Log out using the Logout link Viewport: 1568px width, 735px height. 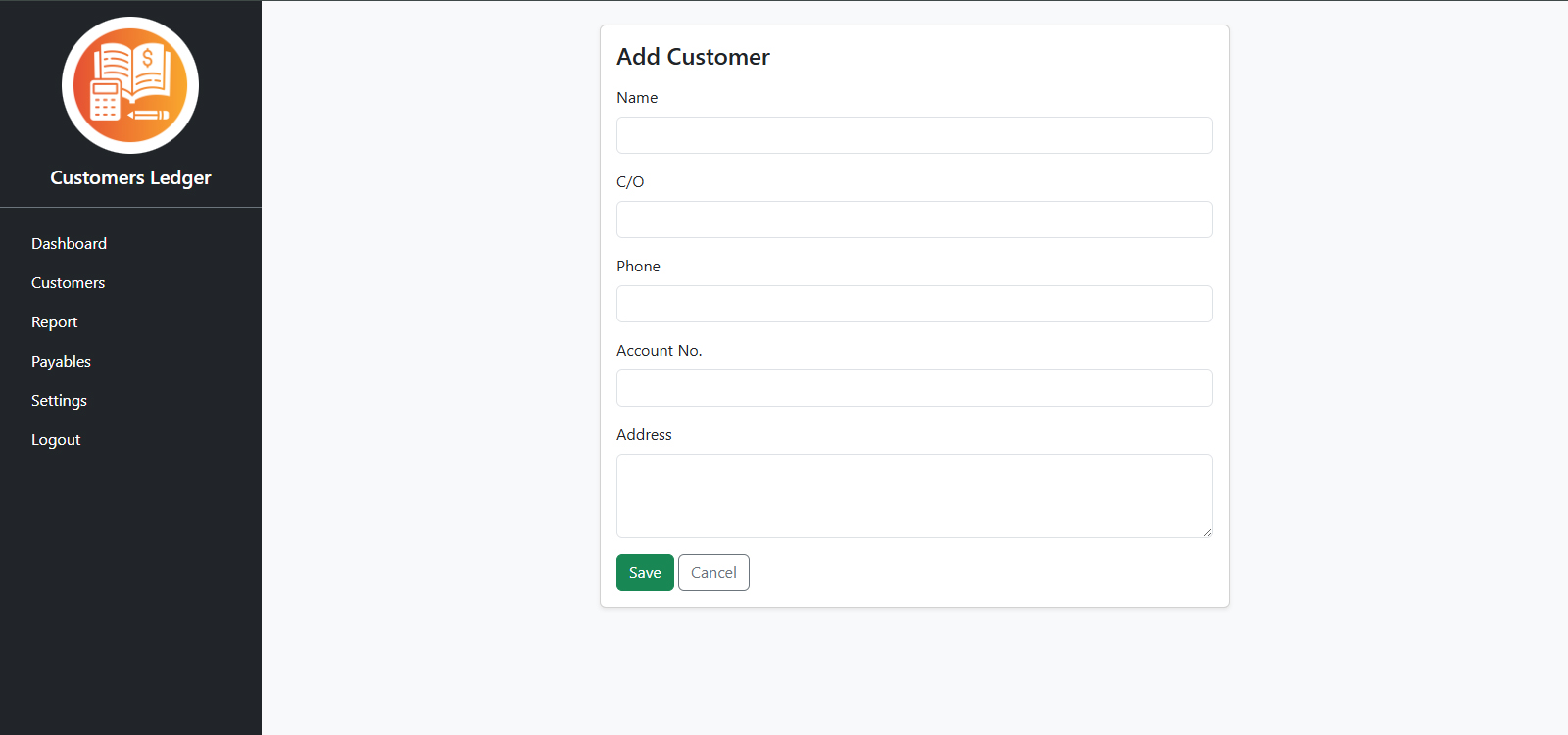56,439
